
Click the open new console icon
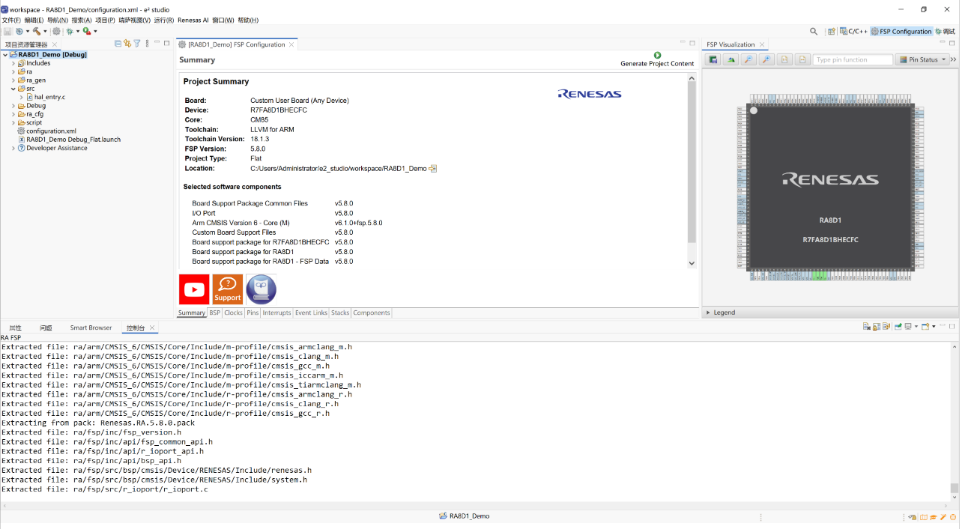(x=925, y=326)
